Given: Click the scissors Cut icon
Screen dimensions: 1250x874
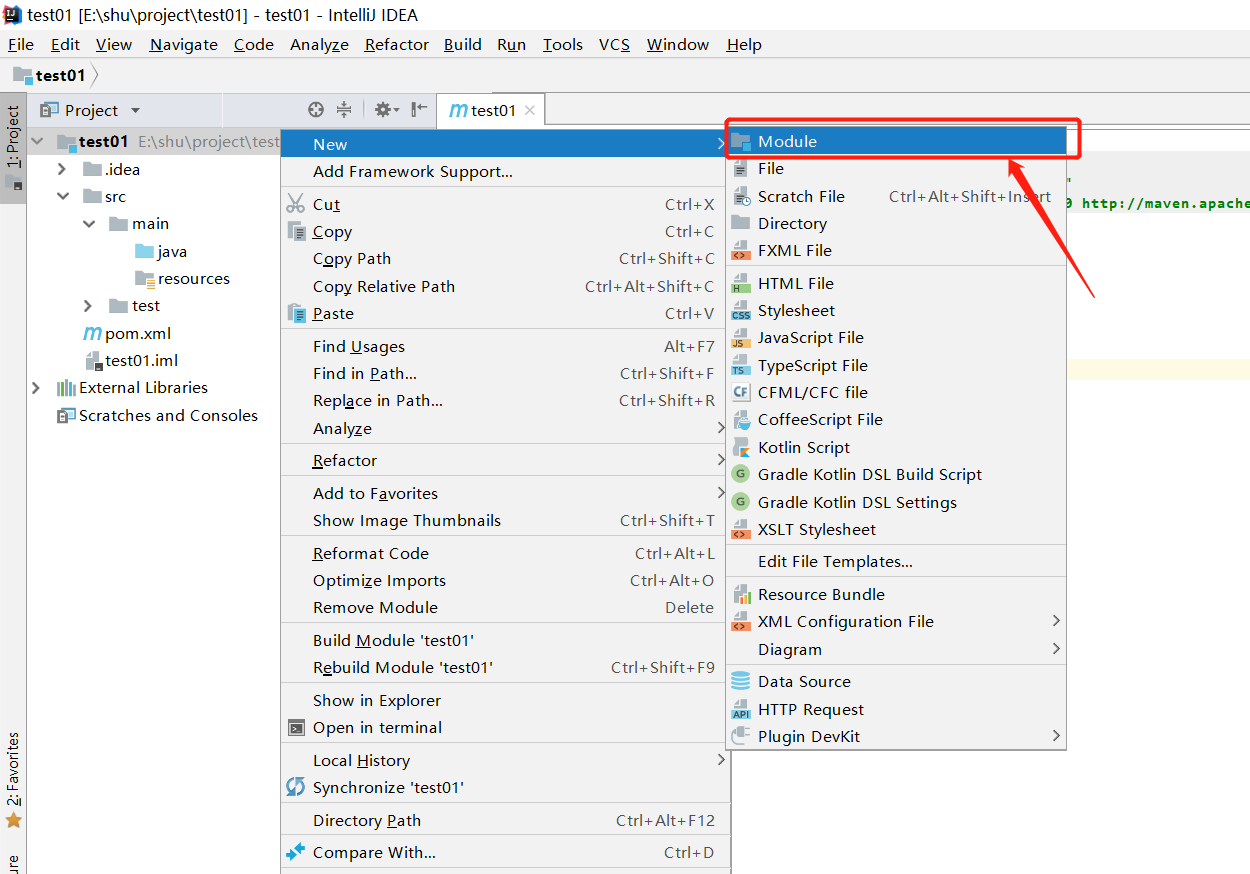Looking at the screenshot, I should click(296, 204).
